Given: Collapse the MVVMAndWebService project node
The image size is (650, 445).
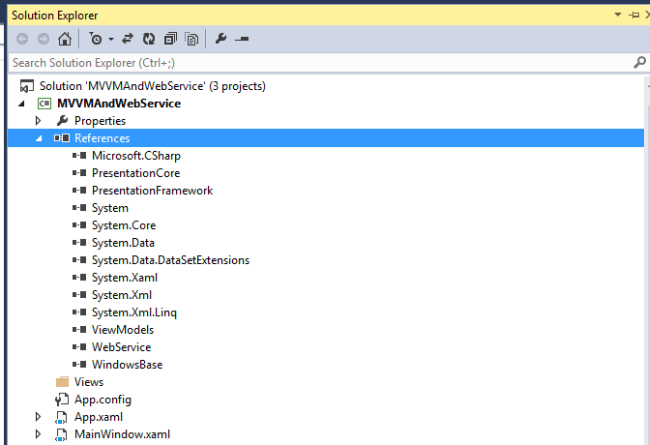Looking at the screenshot, I should pyautogui.click(x=22, y=104).
